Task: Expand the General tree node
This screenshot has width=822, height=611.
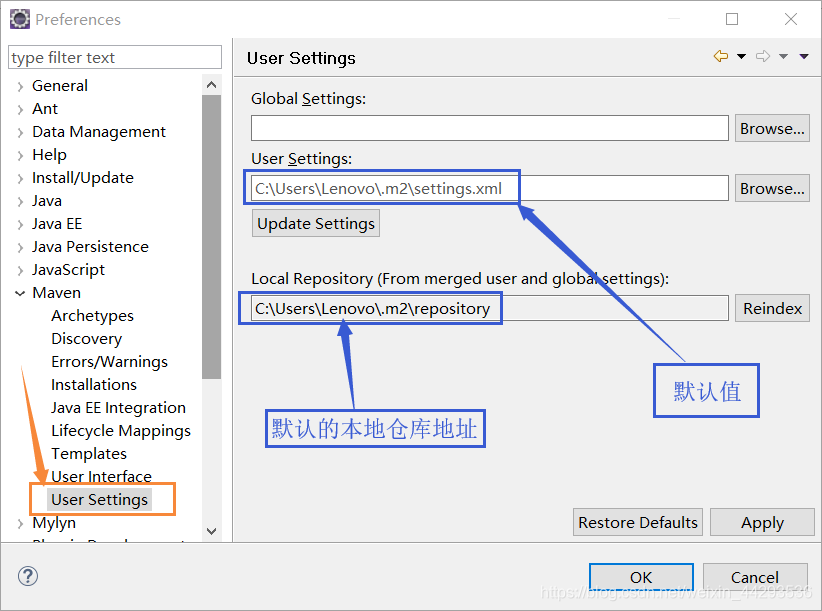Action: click(20, 86)
